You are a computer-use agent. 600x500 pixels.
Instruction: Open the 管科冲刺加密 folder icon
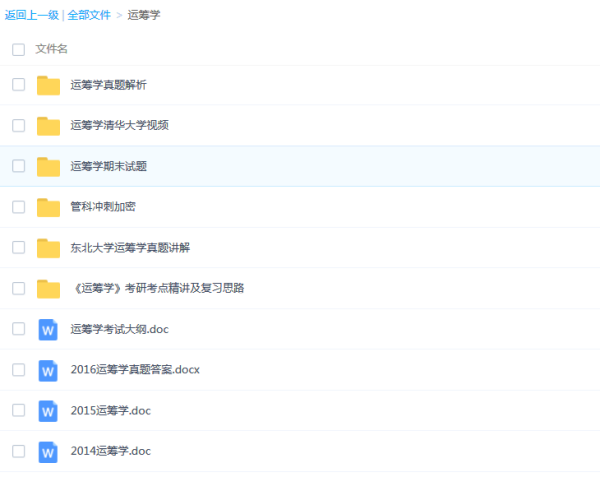(x=48, y=207)
